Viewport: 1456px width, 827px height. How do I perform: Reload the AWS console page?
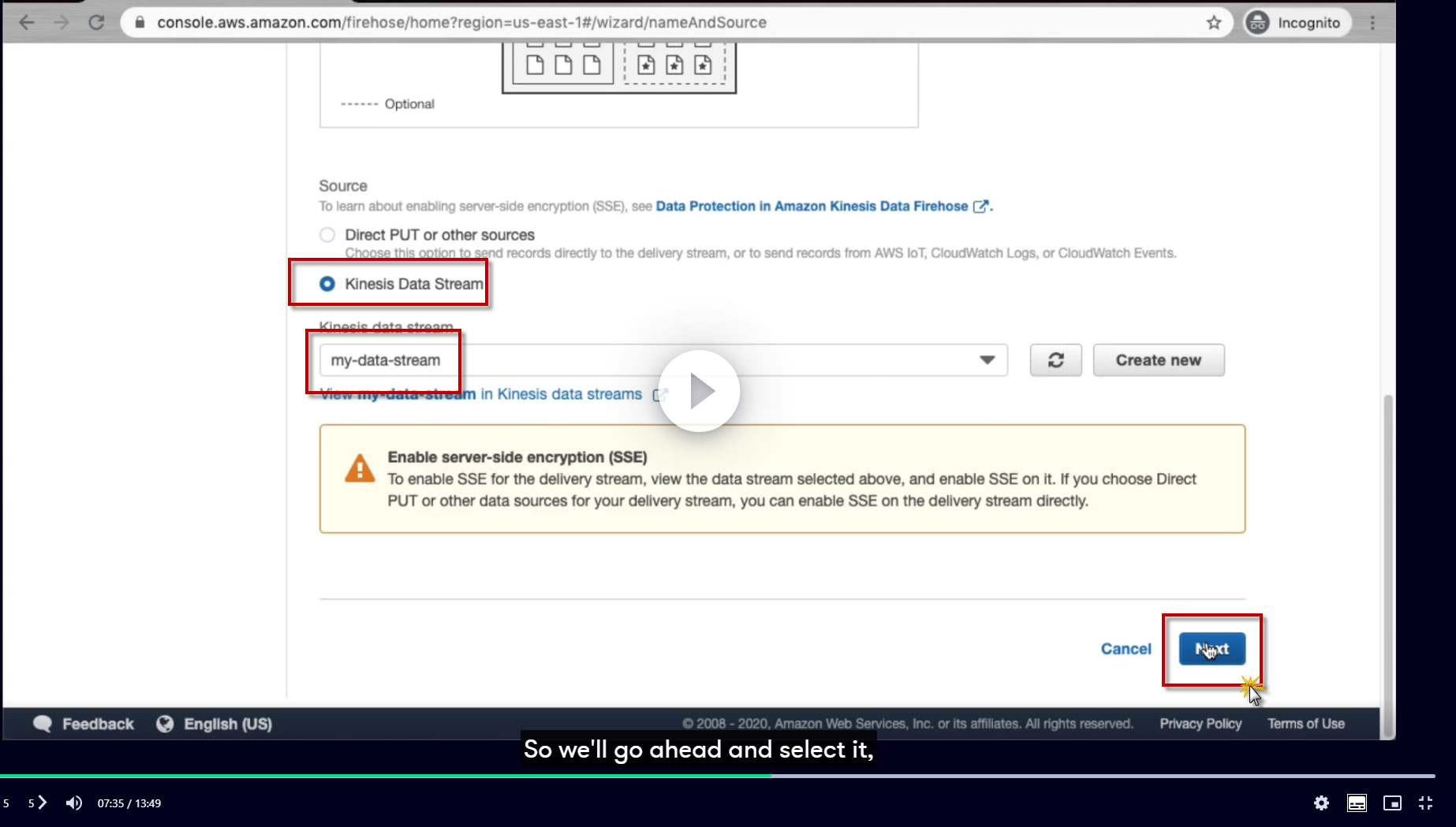pos(96,22)
